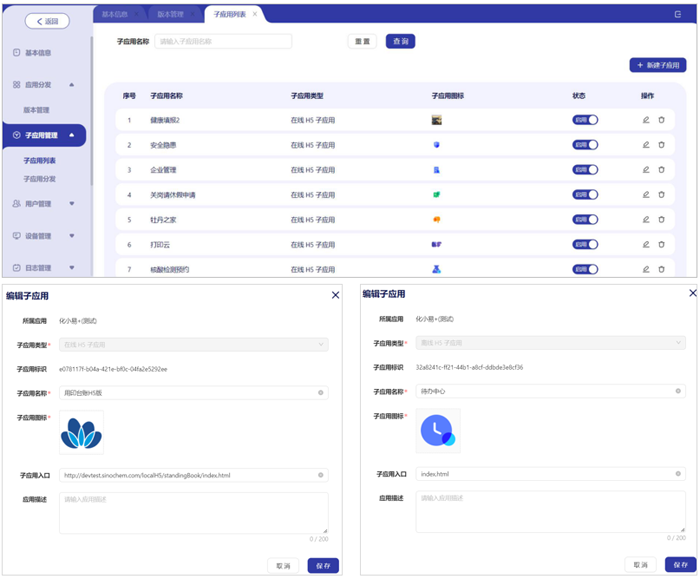This screenshot has height=579, width=700.
Task: Click the 新建子应用 button
Action: tap(657, 65)
